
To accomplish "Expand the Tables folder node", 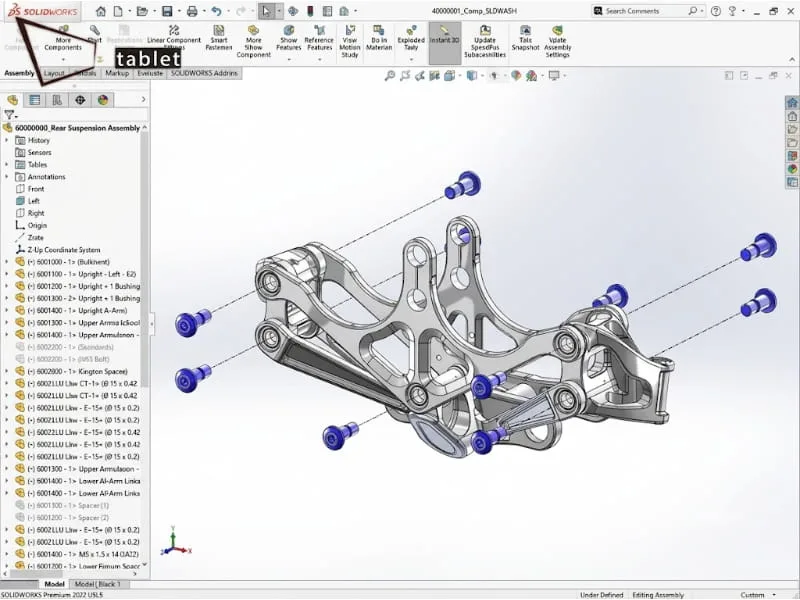I will [7, 164].
